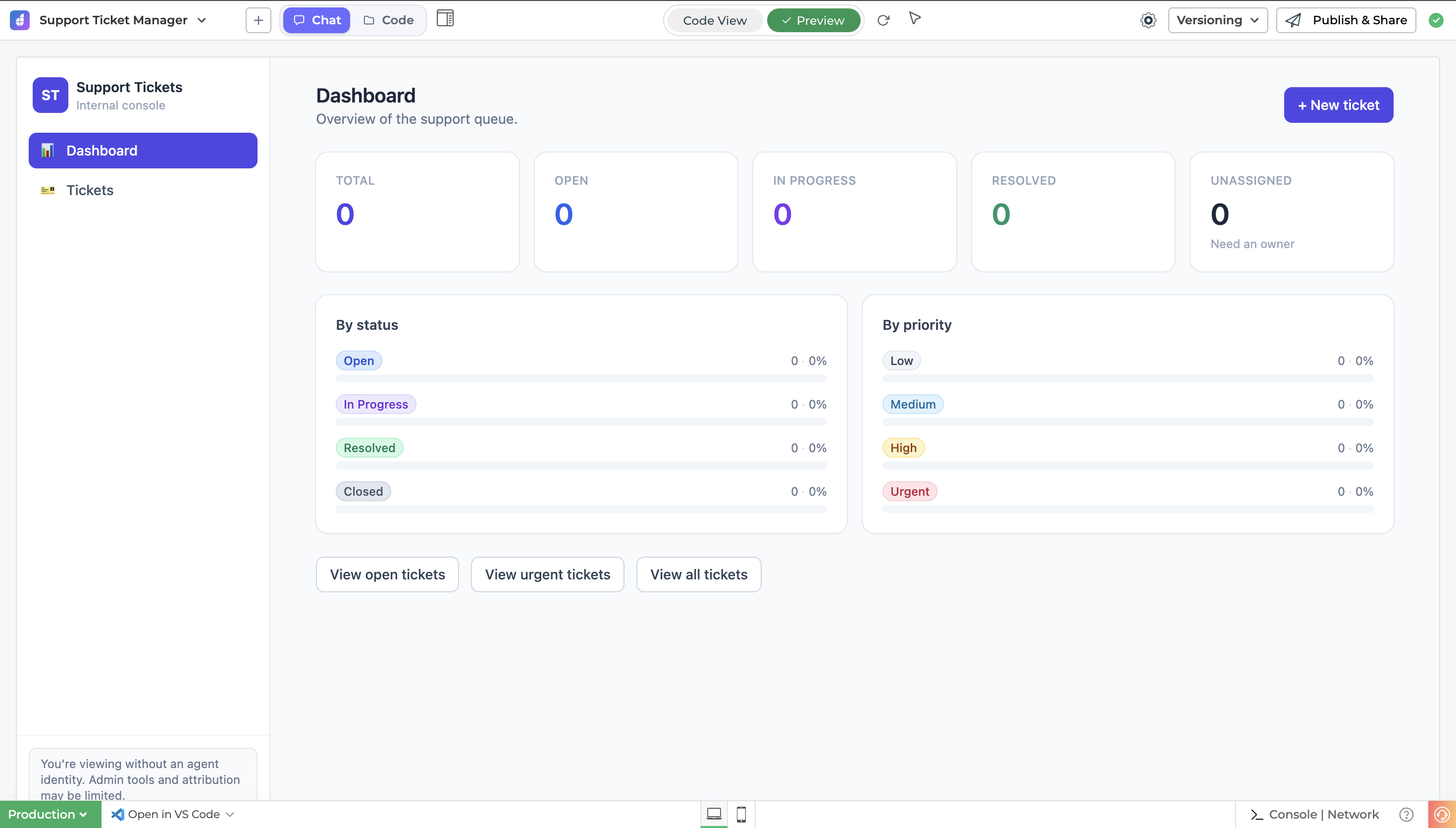Open settings via the gear icon
The height and width of the screenshot is (828, 1456).
pos(1148,20)
